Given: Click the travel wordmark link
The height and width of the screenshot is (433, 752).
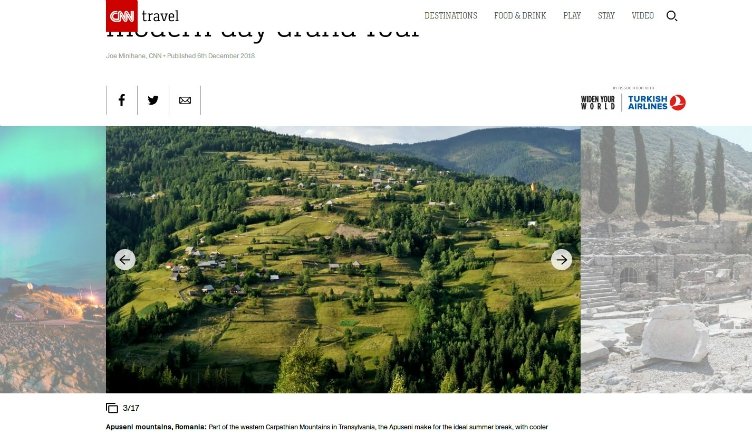Looking at the screenshot, I should 160,16.
